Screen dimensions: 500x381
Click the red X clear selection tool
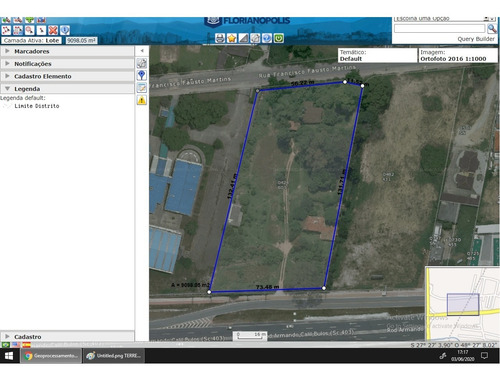tap(53, 30)
